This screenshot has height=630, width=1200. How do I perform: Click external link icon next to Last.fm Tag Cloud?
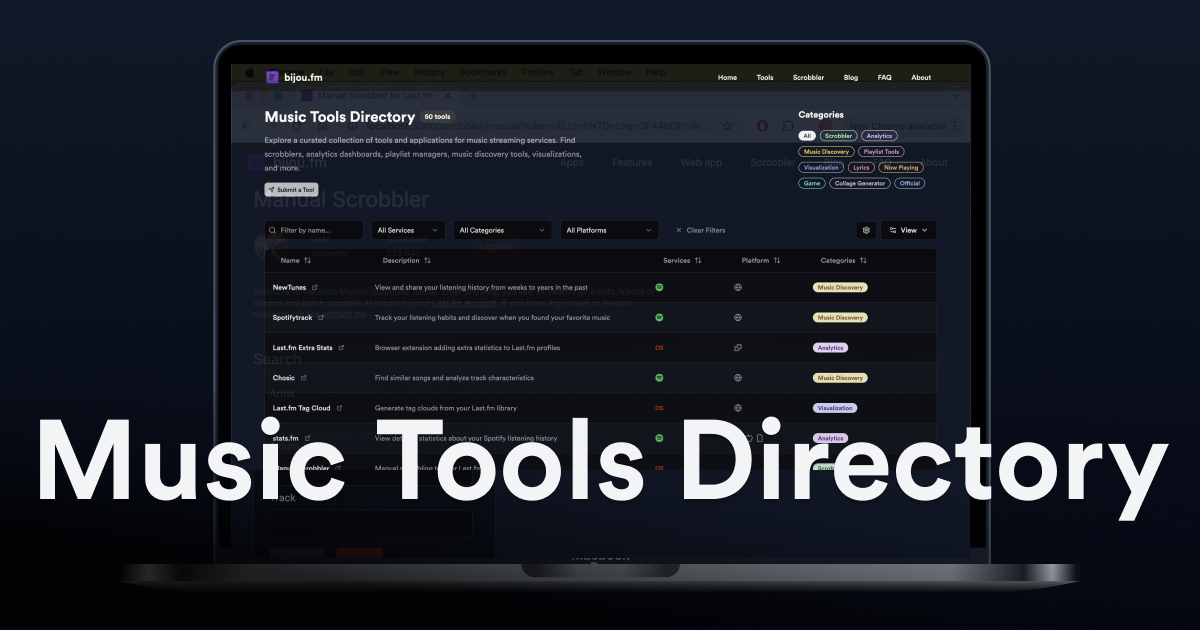[x=339, y=408]
